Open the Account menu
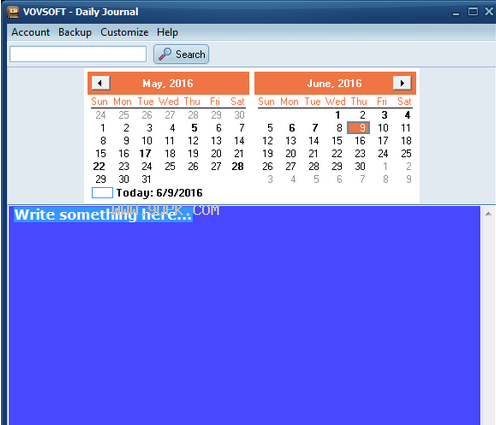The width and height of the screenshot is (496, 425). (x=30, y=32)
